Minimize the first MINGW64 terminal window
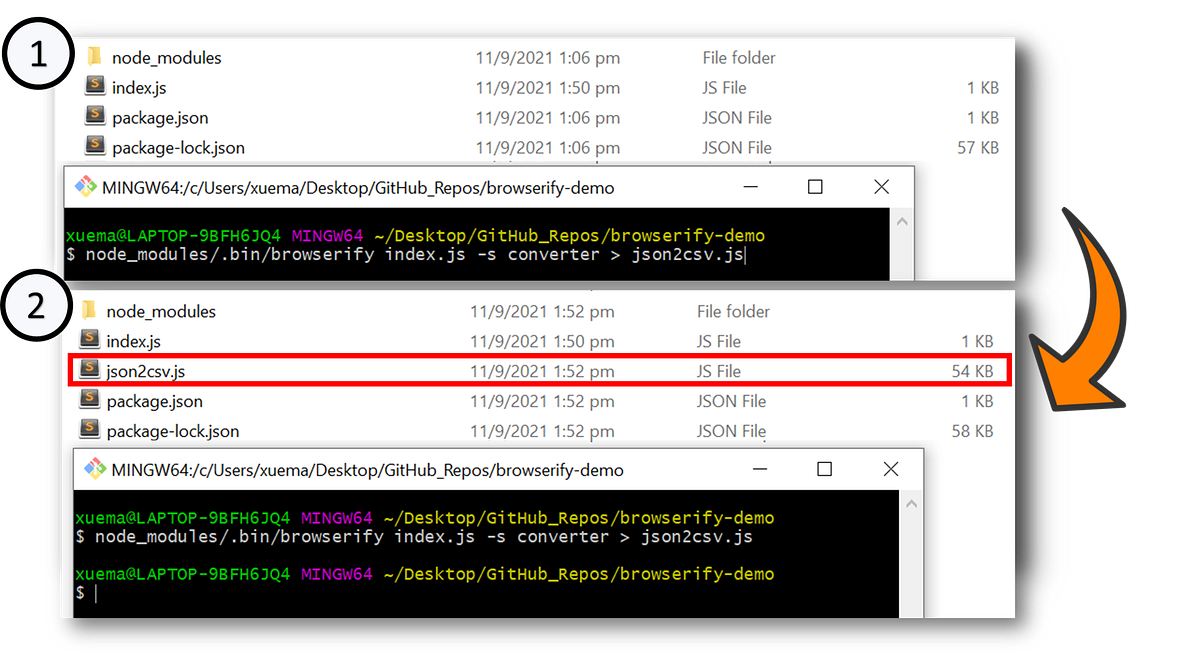Screen dimensions: 1200x657 click(x=750, y=187)
